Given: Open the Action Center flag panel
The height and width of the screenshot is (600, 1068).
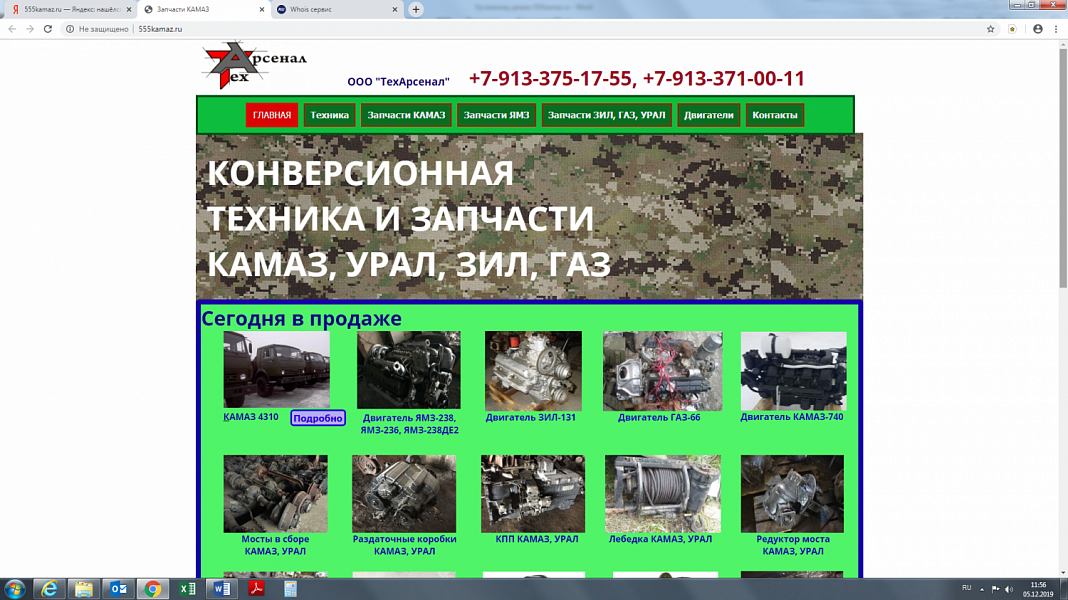Looking at the screenshot, I should [x=996, y=588].
